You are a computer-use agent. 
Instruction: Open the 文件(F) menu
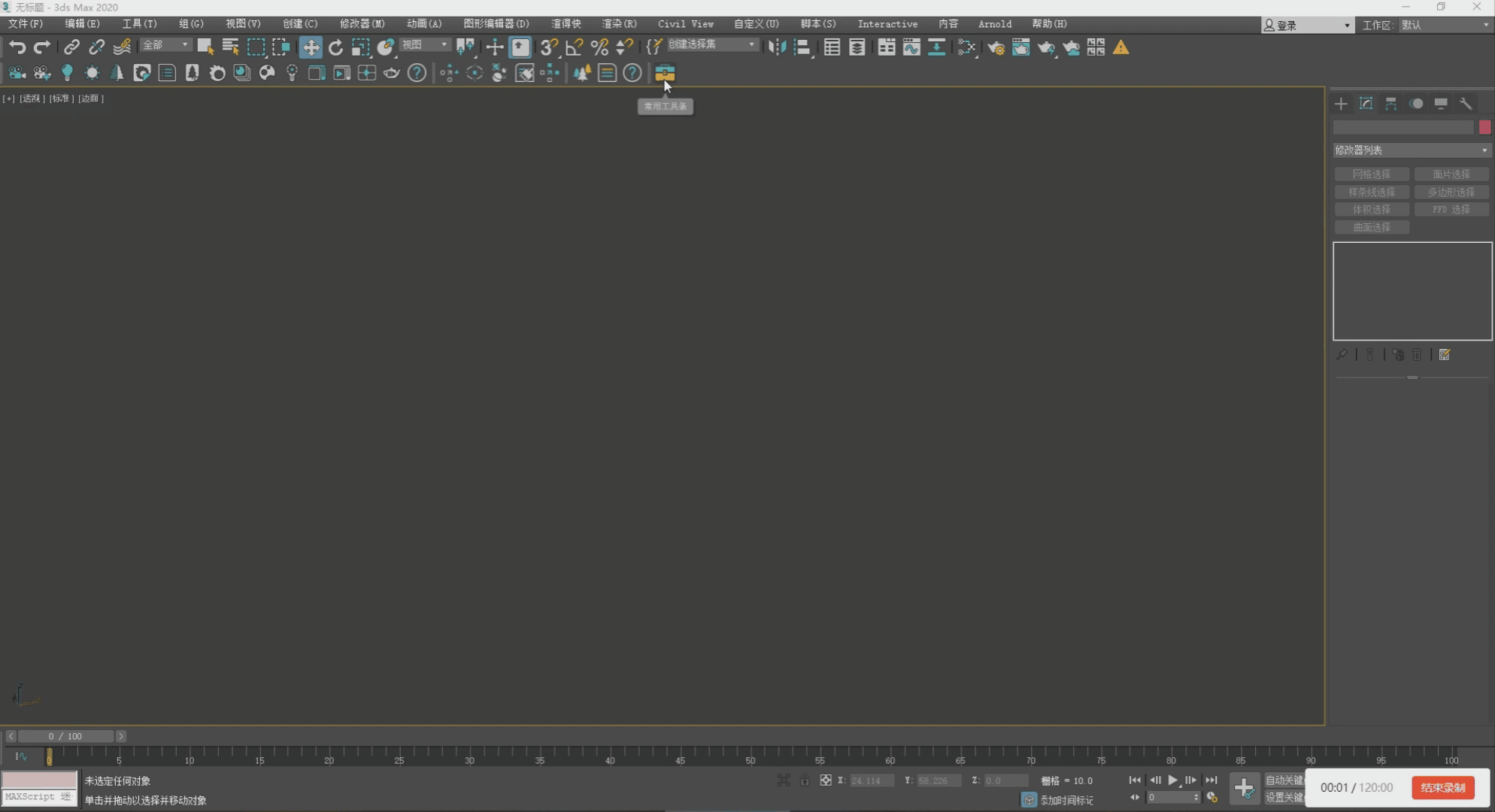tap(26, 24)
